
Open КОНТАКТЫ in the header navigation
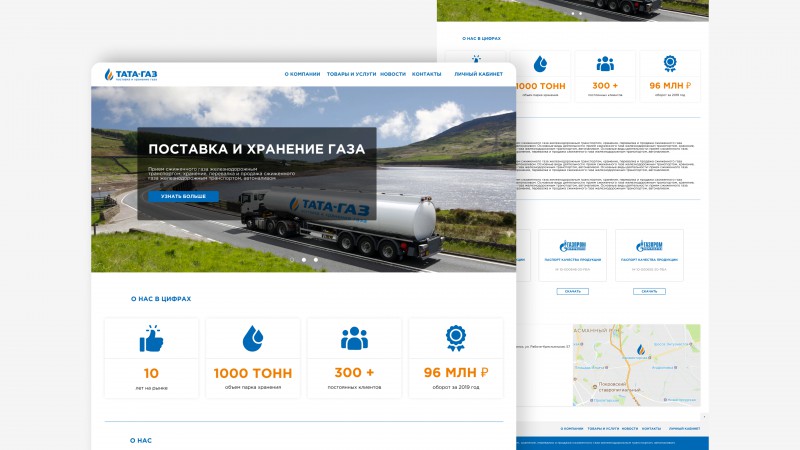pyautogui.click(x=427, y=74)
